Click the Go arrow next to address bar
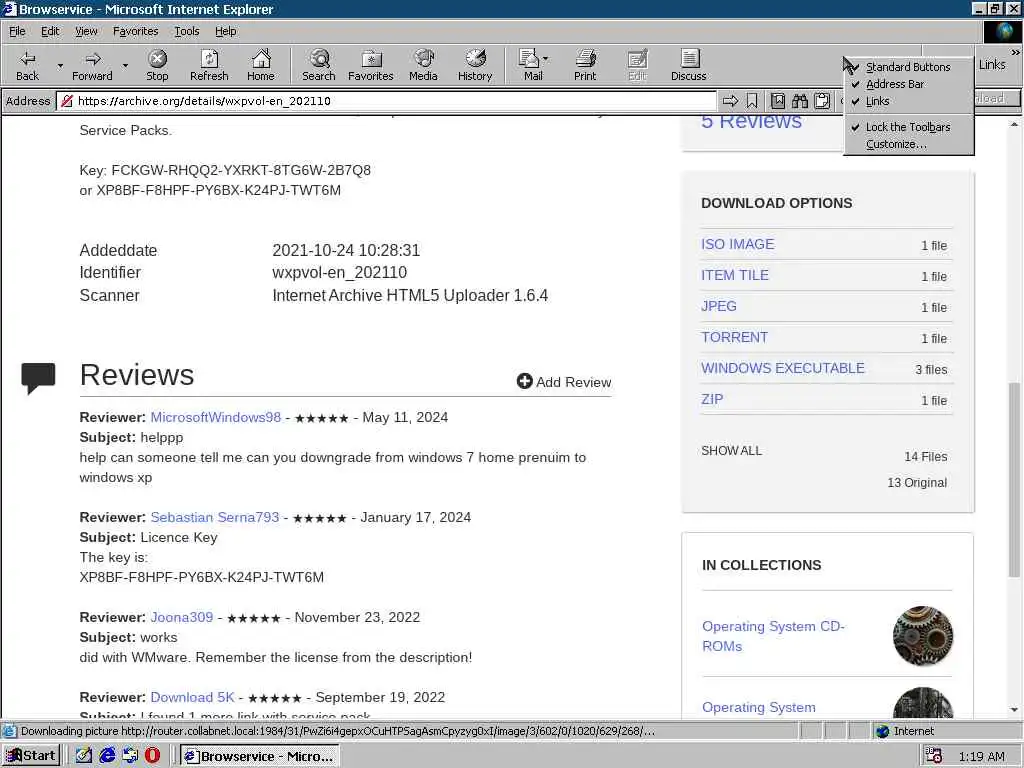Screen dimensions: 1024x768 (x=730, y=101)
